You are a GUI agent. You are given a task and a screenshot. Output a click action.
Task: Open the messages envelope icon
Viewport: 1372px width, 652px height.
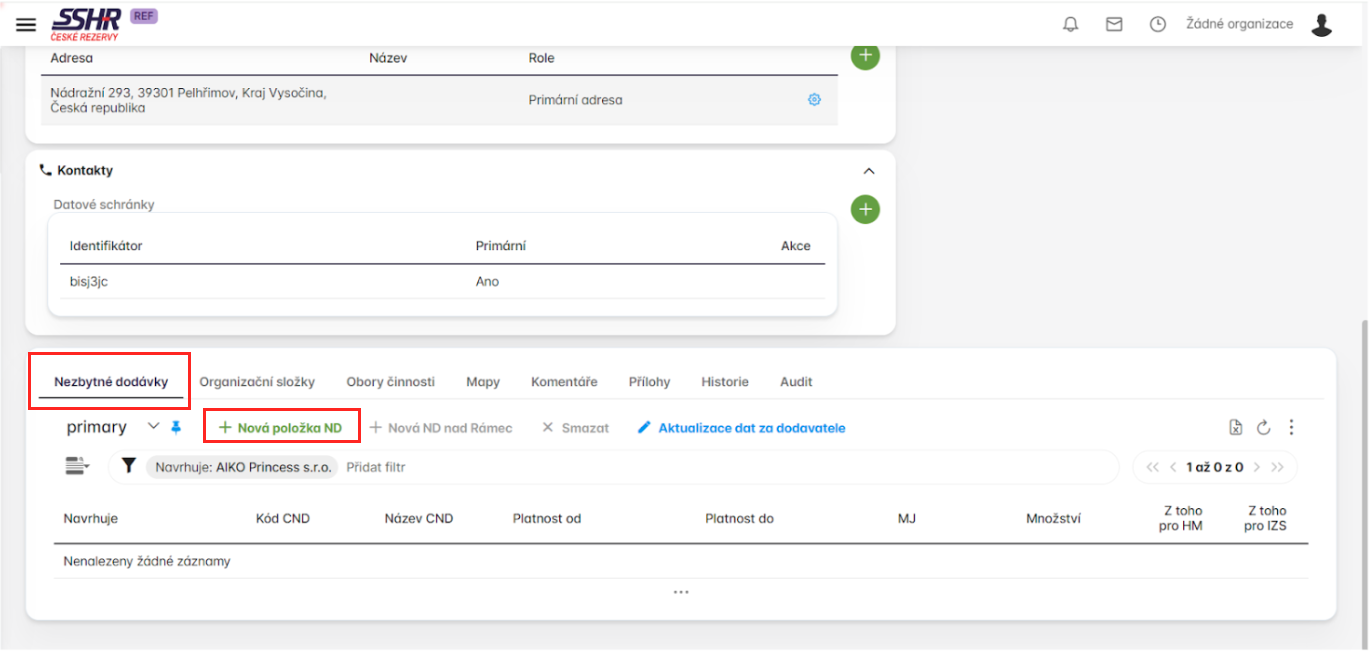1114,25
